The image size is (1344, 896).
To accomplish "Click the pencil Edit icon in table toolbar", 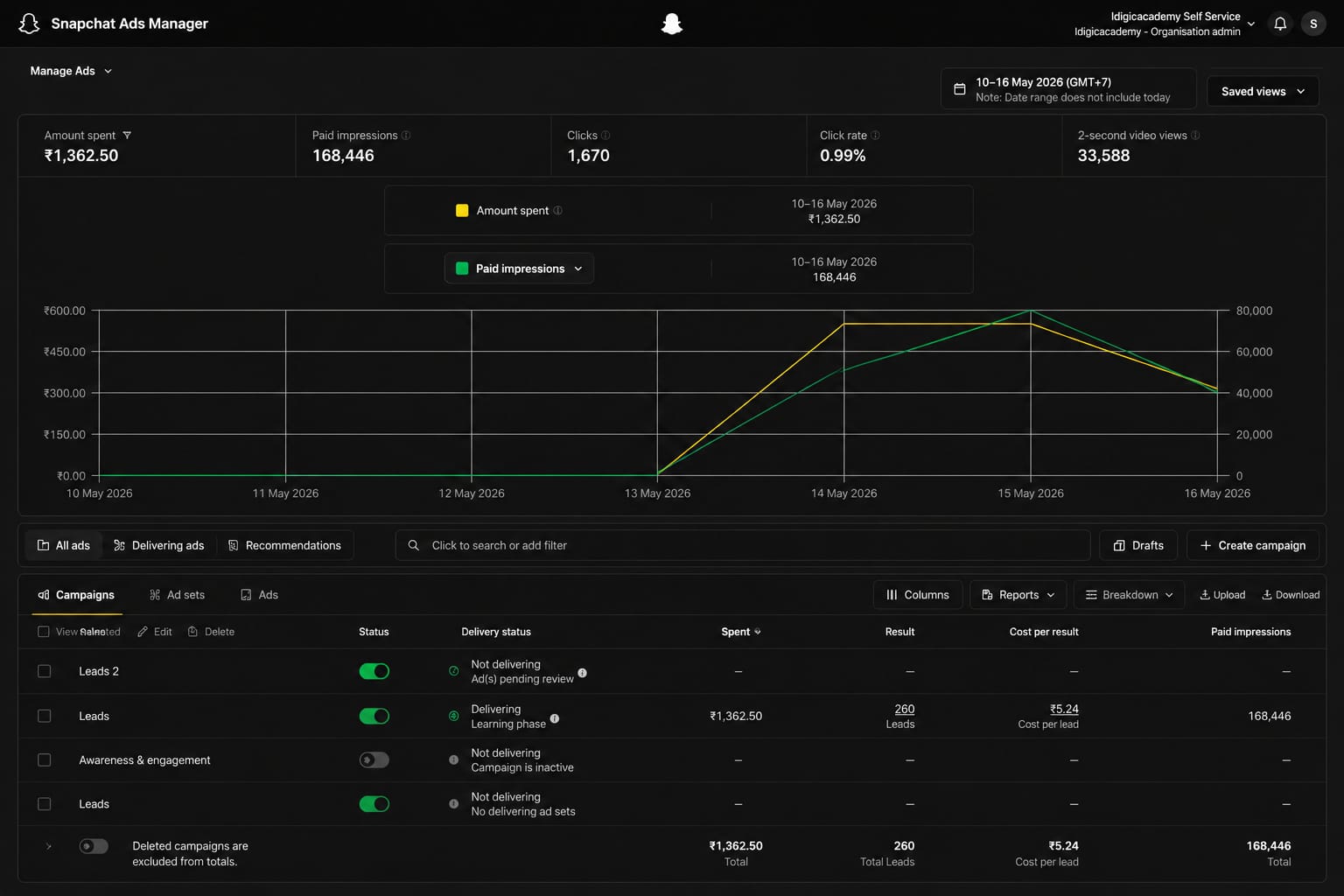I will click(143, 632).
